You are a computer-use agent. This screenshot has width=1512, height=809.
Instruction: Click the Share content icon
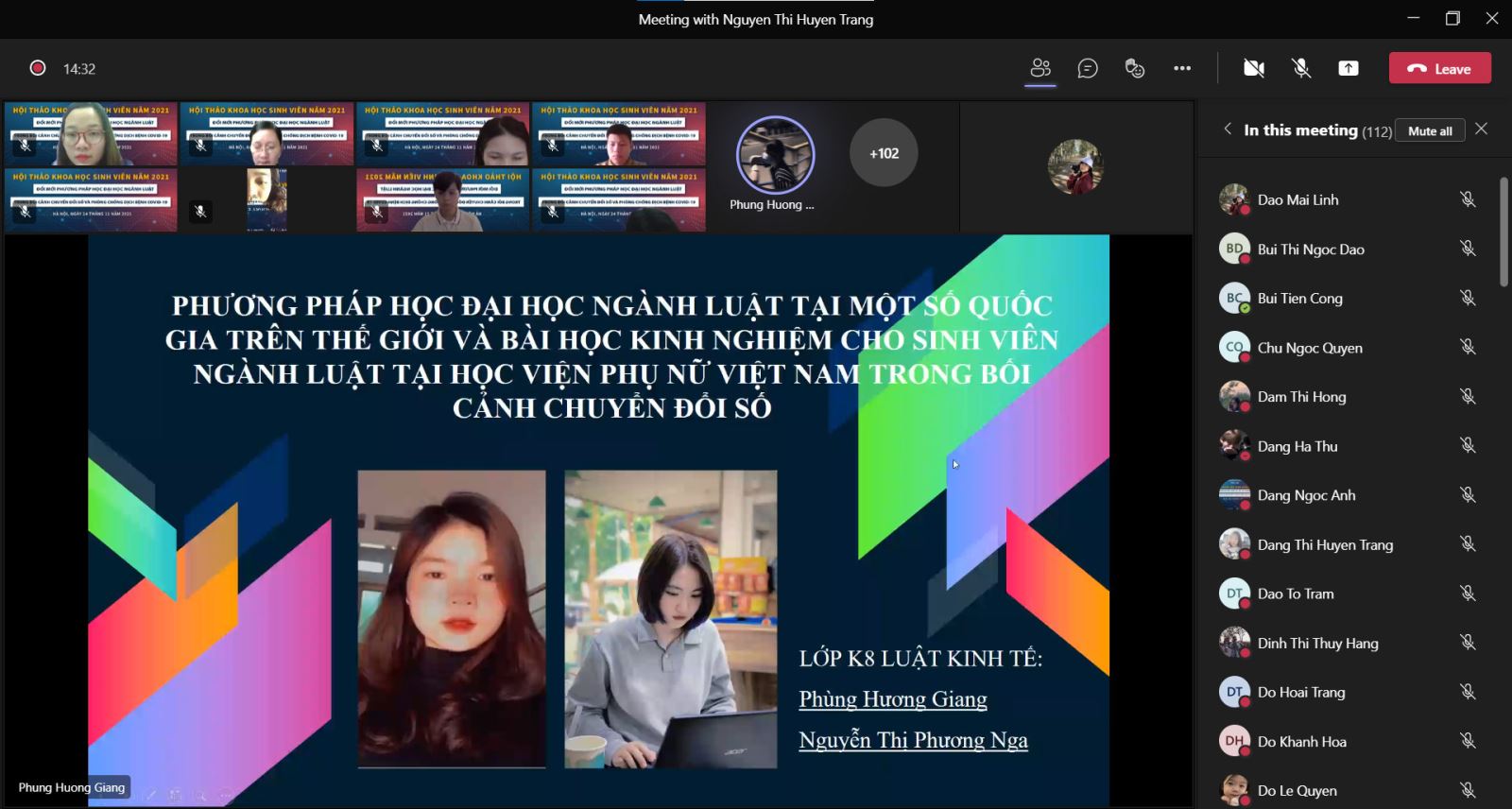pyautogui.click(x=1349, y=68)
